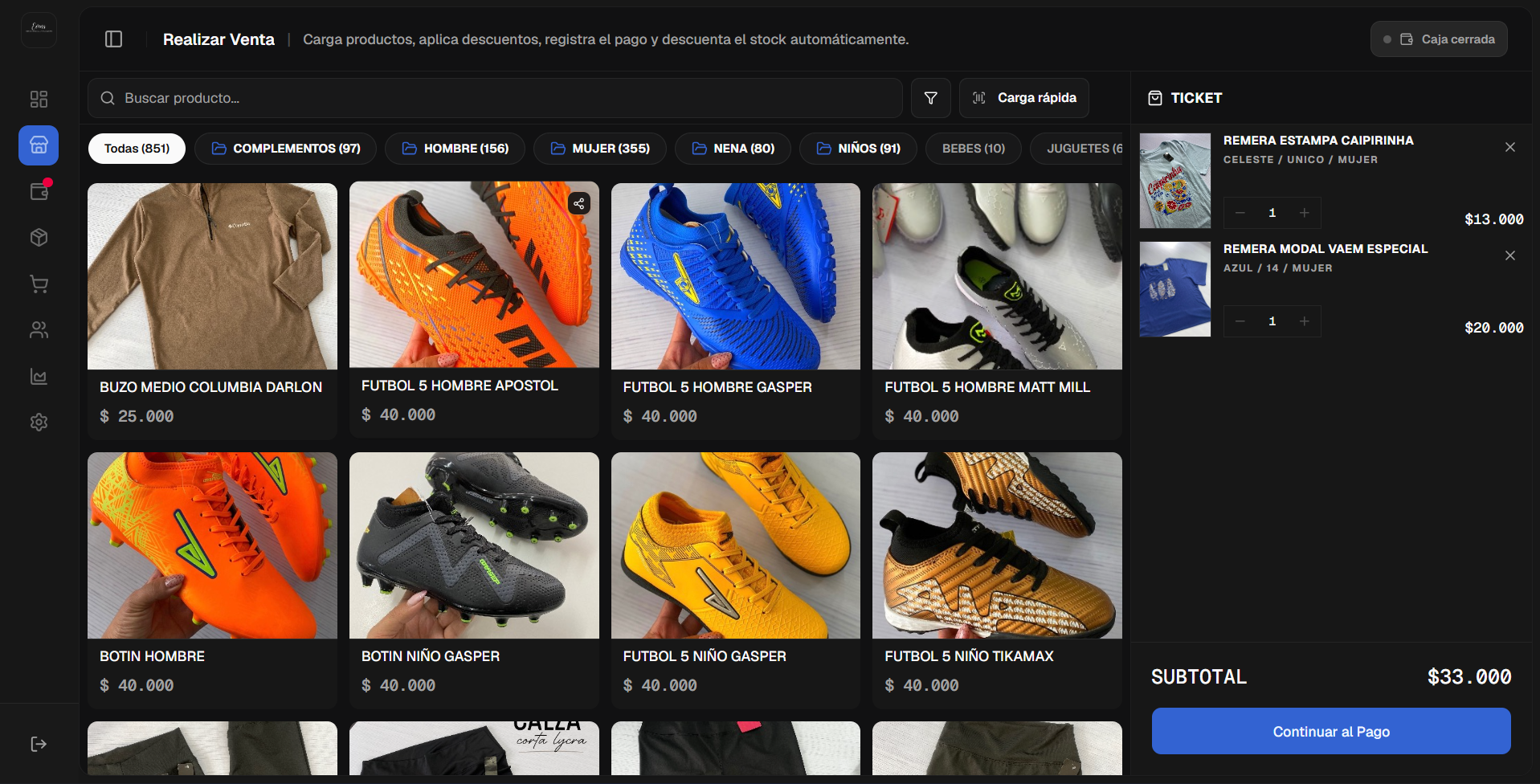1540x784 pixels.
Task: Click the quantity value of REMERA ESTAMPA CAIPIRINHA
Action: pyautogui.click(x=1272, y=213)
